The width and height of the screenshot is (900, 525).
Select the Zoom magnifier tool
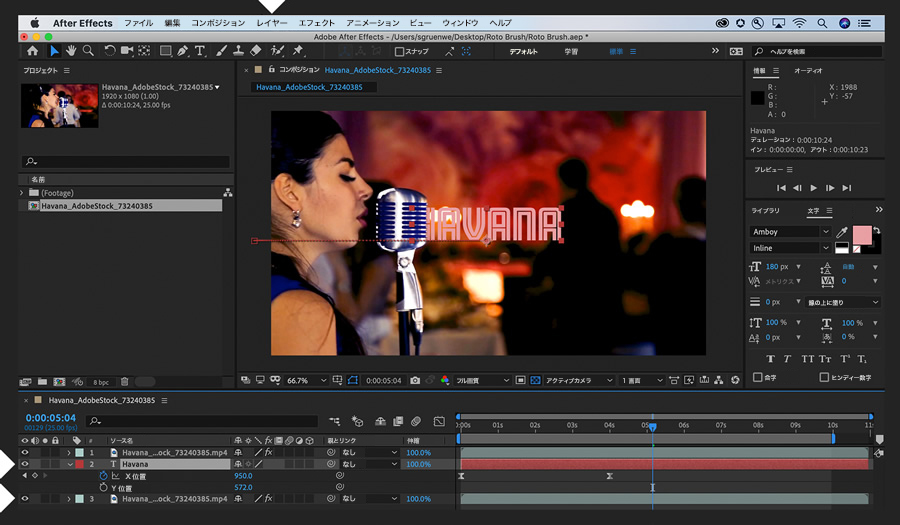coord(88,51)
